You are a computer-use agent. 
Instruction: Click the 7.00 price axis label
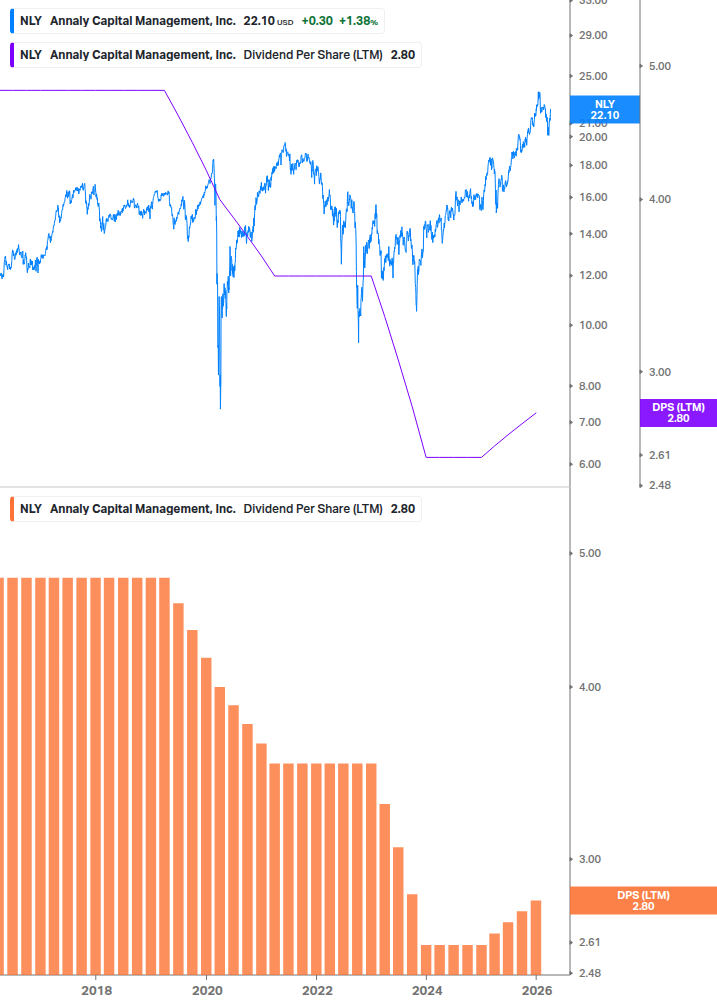pos(589,422)
